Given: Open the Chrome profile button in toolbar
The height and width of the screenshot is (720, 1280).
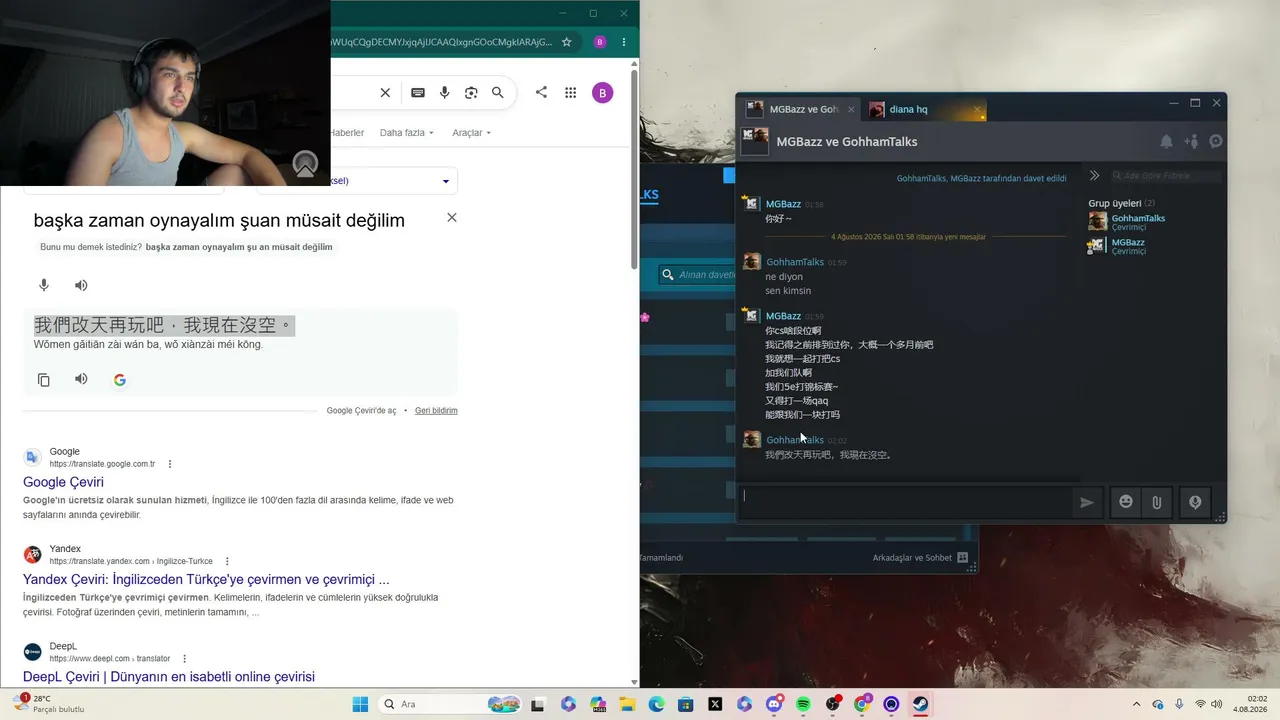Looking at the screenshot, I should click(x=600, y=42).
